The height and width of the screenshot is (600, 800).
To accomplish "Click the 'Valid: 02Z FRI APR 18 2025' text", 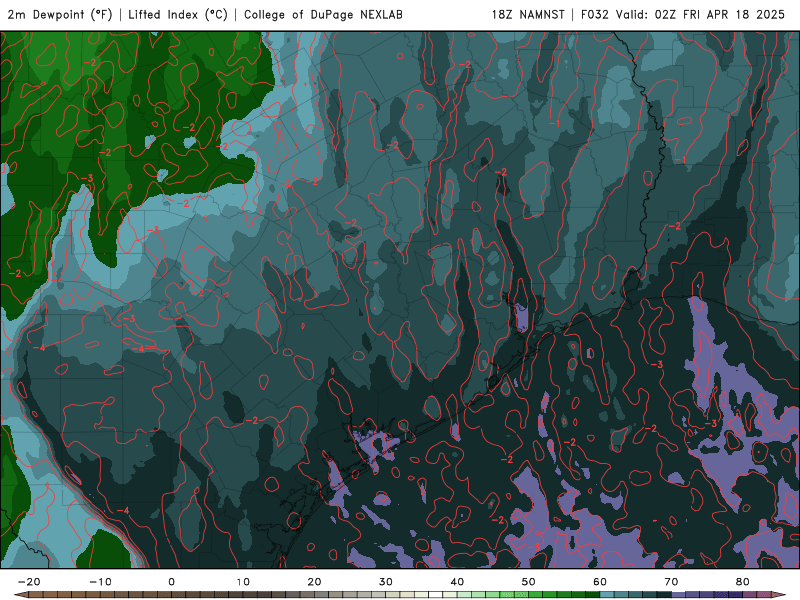I will [x=700, y=14].
